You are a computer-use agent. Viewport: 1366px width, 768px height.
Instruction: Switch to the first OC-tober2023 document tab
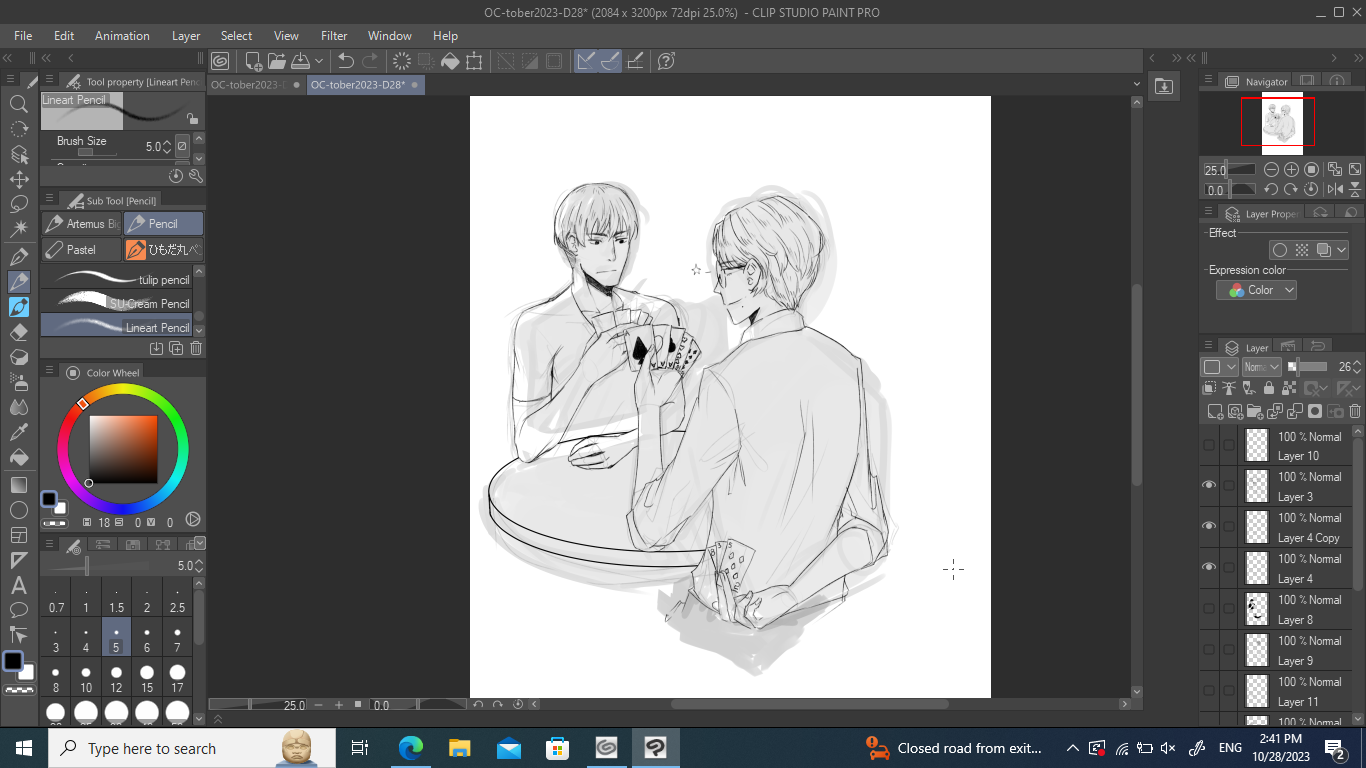pyautogui.click(x=248, y=85)
